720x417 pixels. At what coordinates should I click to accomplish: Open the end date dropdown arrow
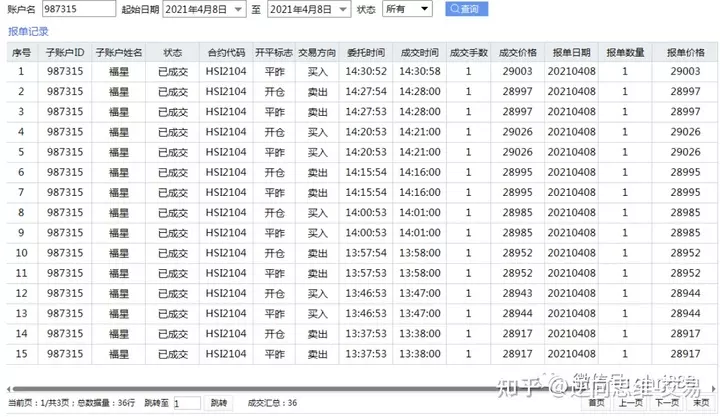[x=343, y=9]
